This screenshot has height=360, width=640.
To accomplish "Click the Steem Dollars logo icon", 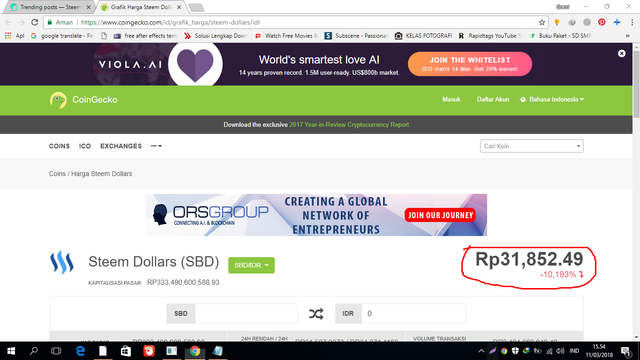I will 62,262.
